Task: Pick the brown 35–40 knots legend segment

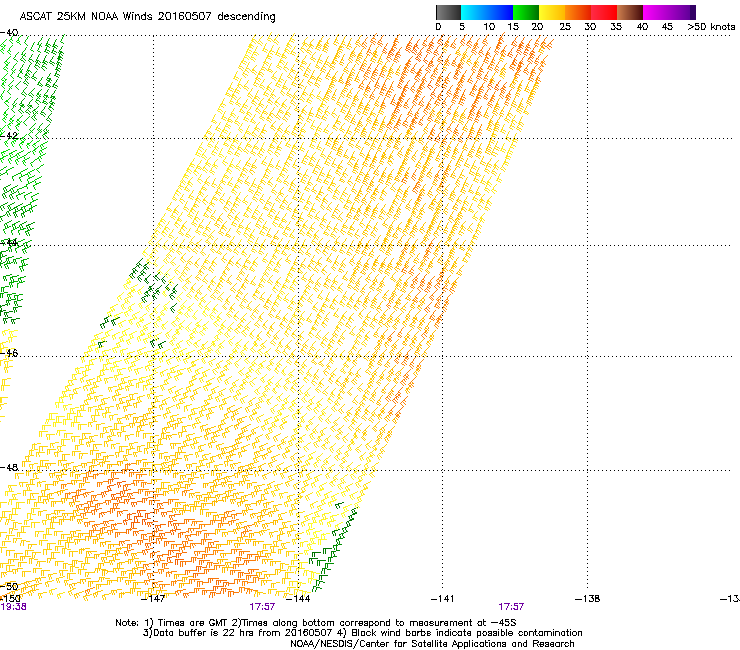Action: click(x=630, y=12)
